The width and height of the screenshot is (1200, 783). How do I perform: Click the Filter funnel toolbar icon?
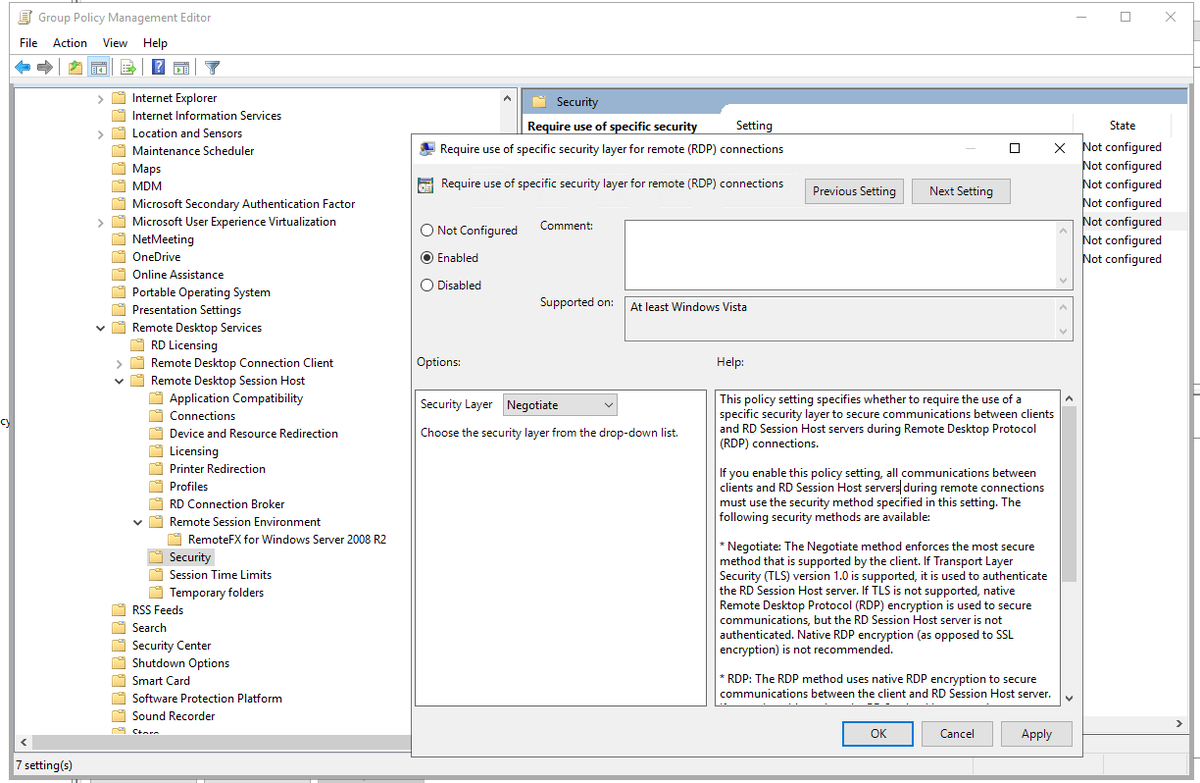coord(212,68)
